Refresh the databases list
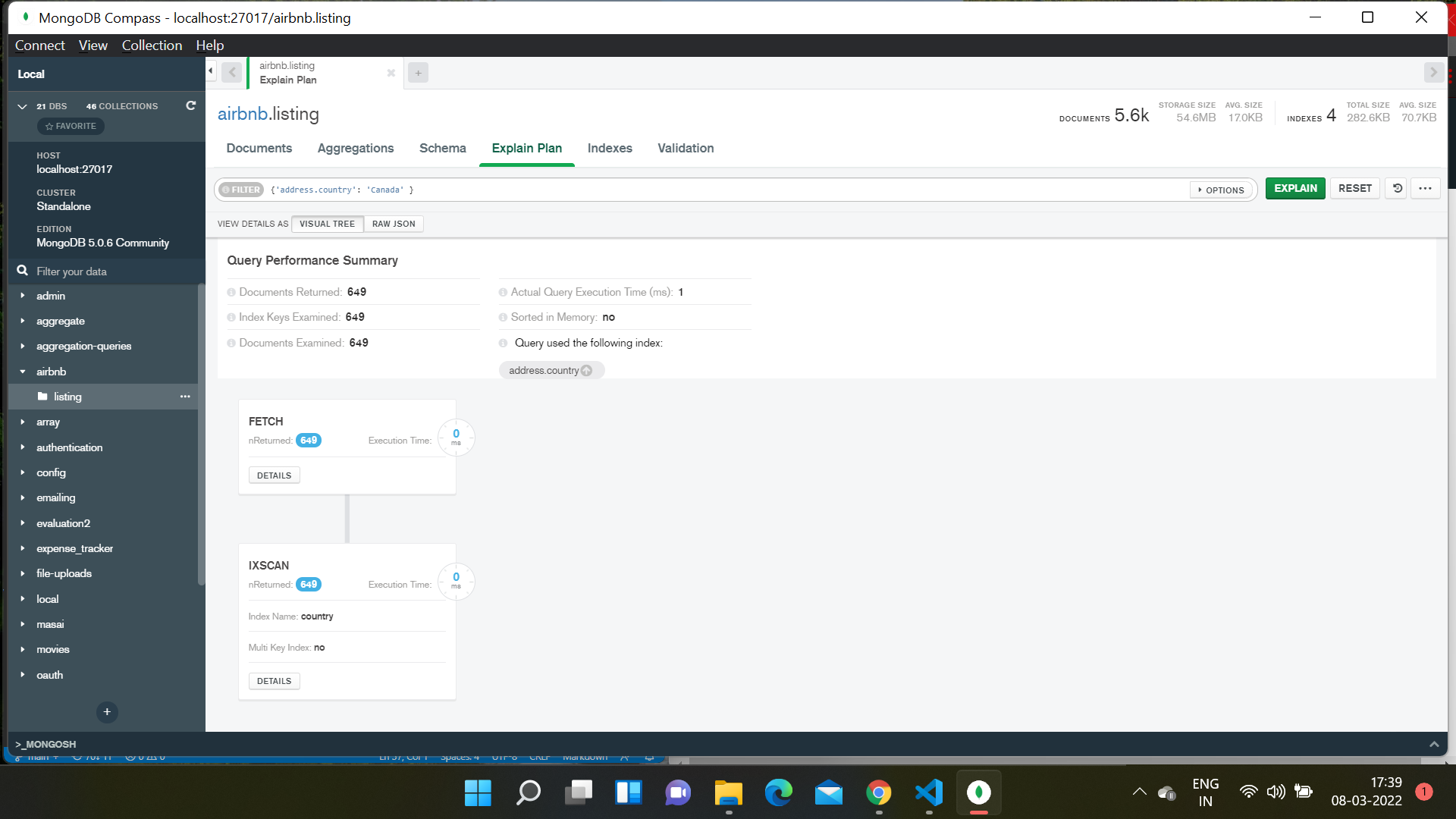Image resolution: width=1456 pixels, height=819 pixels. pyautogui.click(x=190, y=105)
